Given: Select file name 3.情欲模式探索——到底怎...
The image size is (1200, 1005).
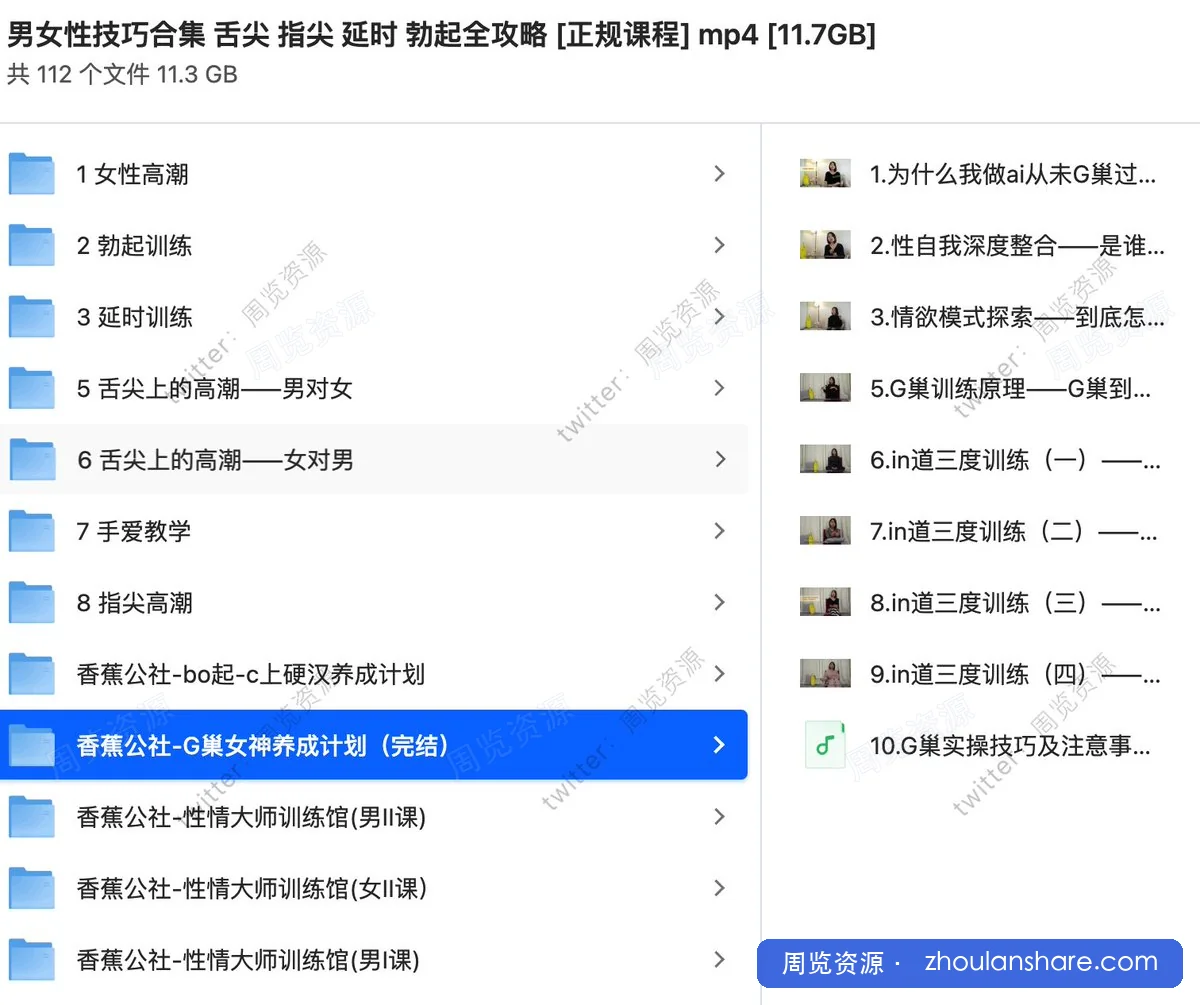Looking at the screenshot, I should (x=1017, y=318).
